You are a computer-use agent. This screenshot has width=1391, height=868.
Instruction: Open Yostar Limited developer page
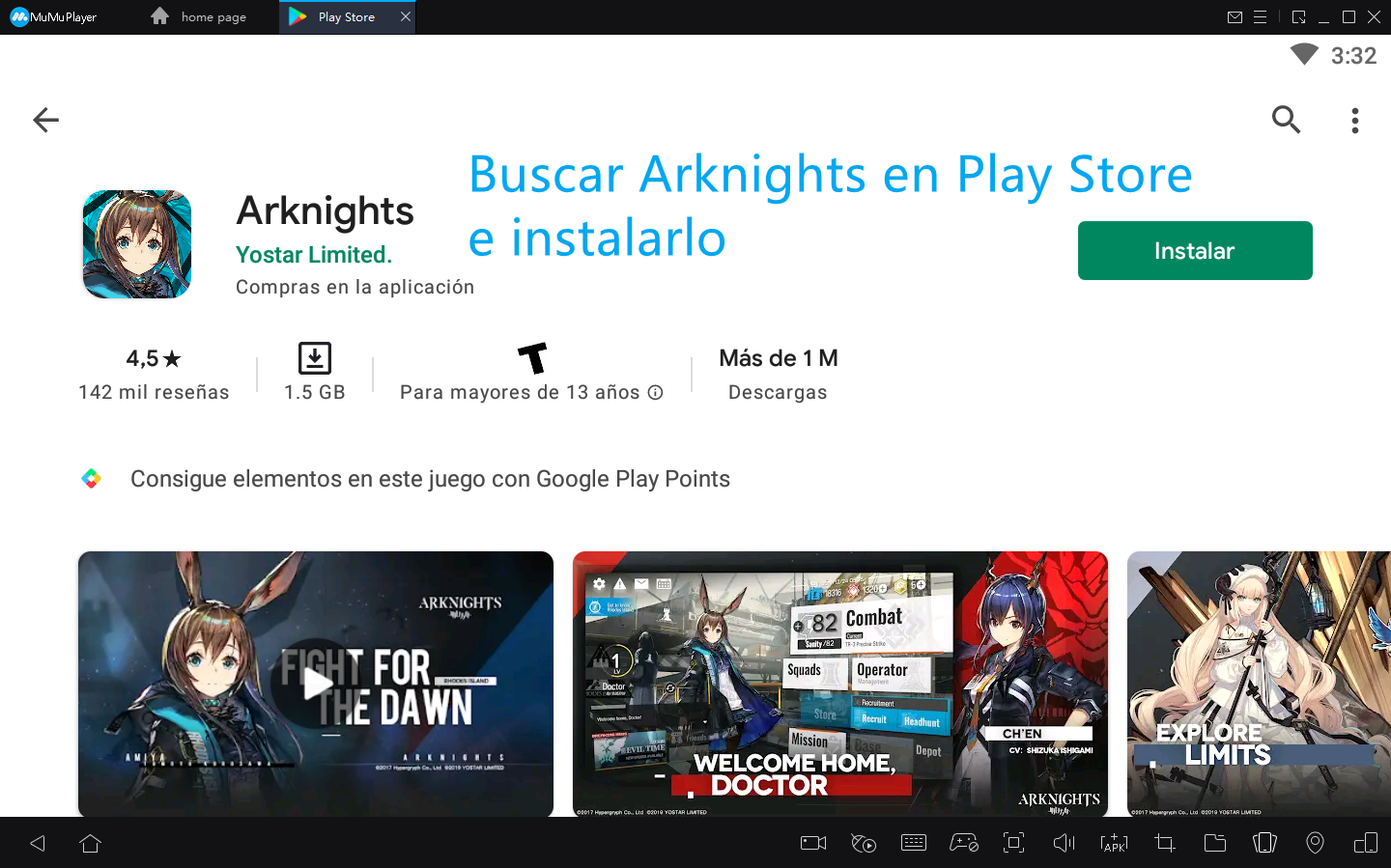(x=314, y=255)
